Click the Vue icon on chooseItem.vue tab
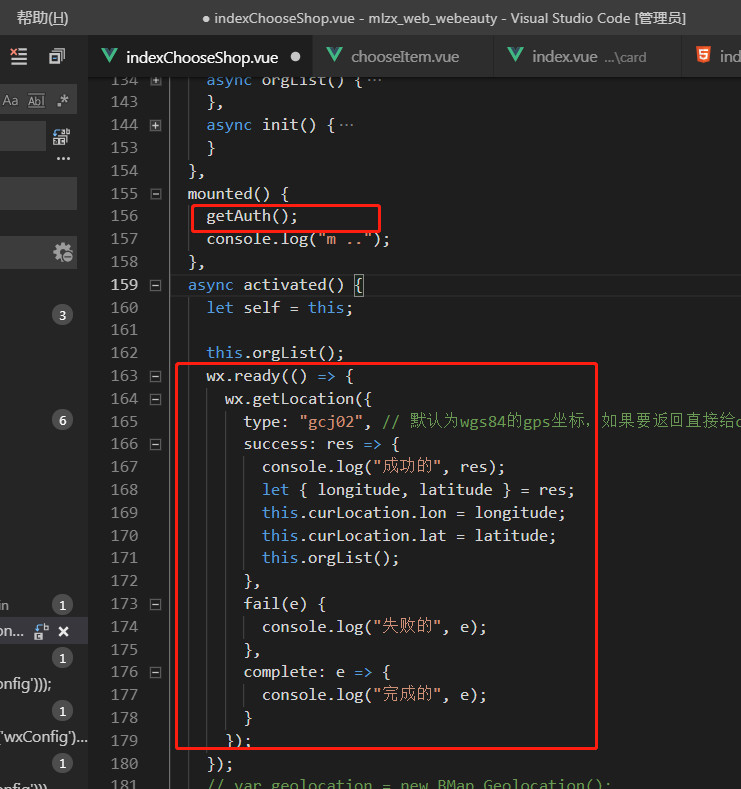Viewport: 741px width, 789px height. [335, 55]
